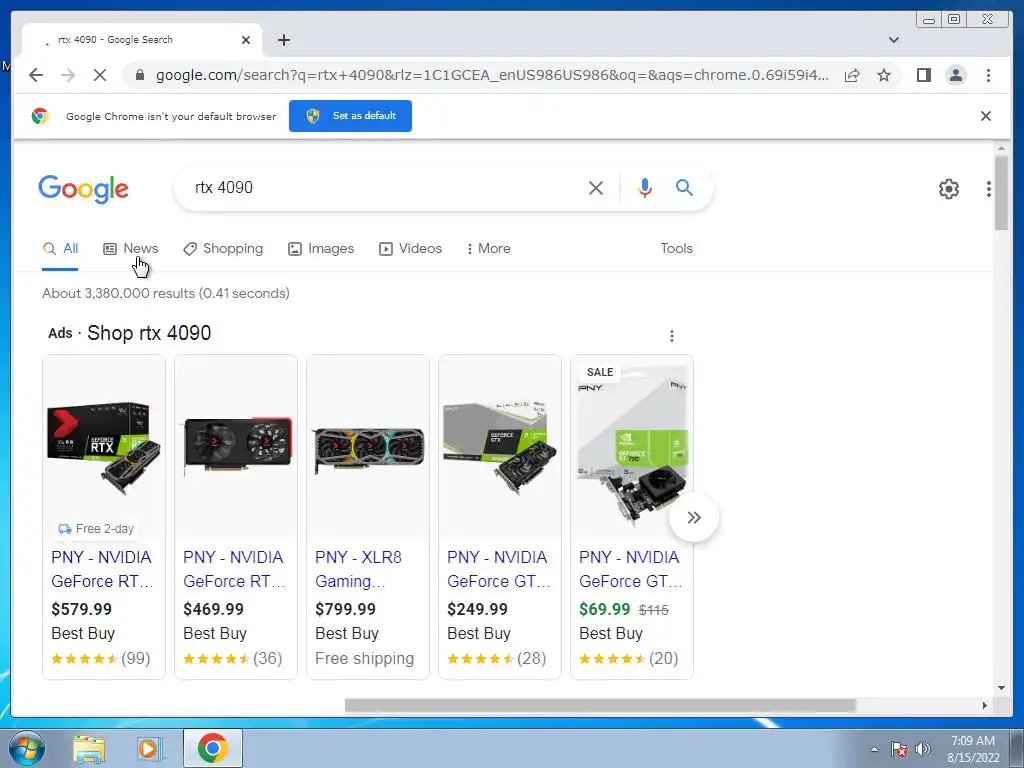Switch to the Shopping tab
This screenshot has height=768, width=1024.
click(223, 249)
